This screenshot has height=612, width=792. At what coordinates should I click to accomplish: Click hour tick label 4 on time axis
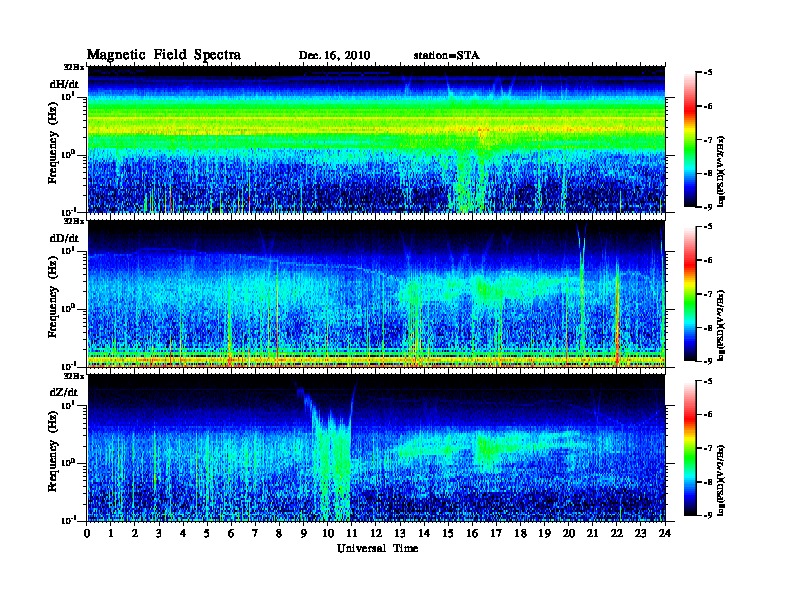183,533
